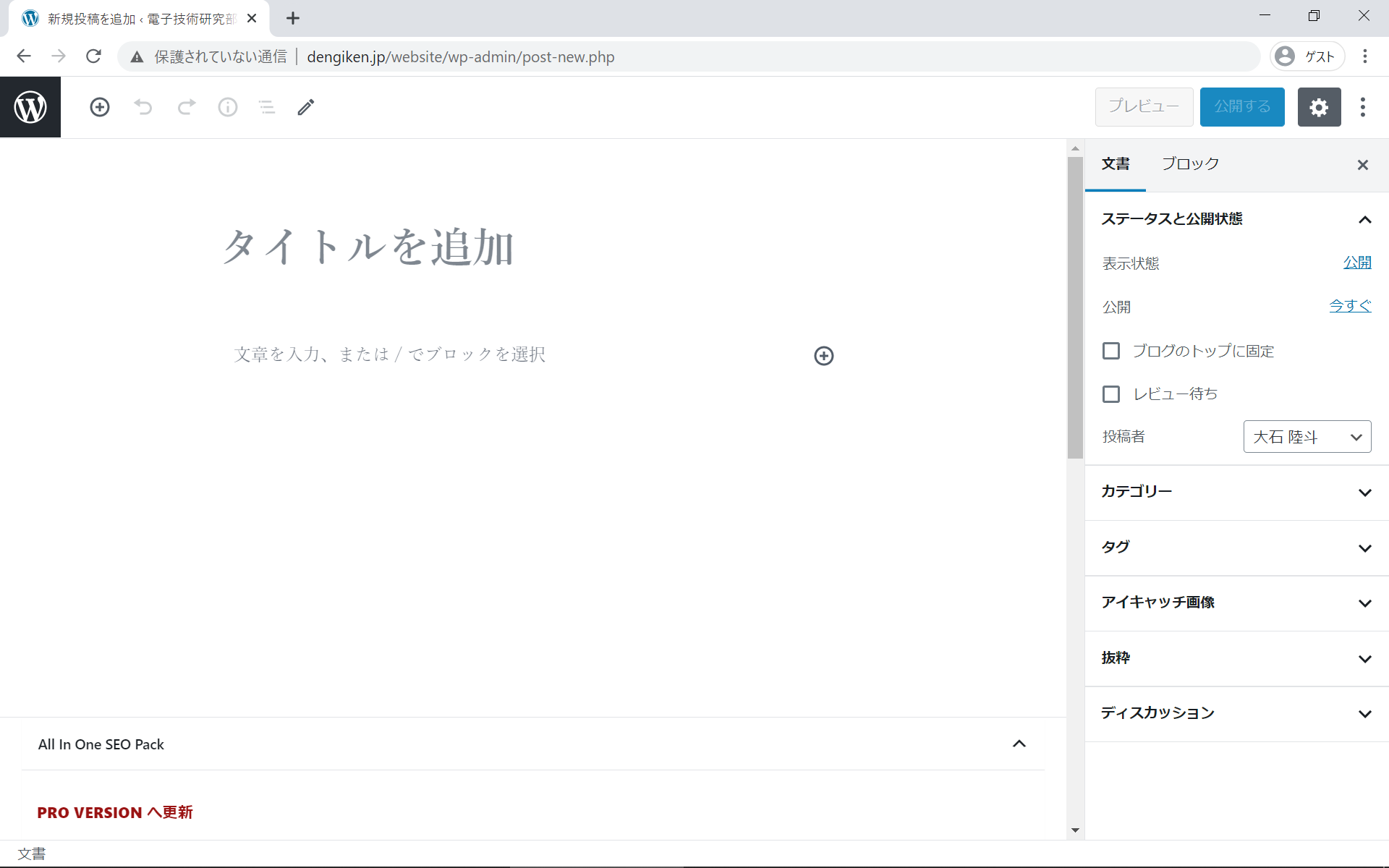1389x868 pixels.
Task: Click the 文書 breadcrumb in footer
Action: [x=32, y=854]
